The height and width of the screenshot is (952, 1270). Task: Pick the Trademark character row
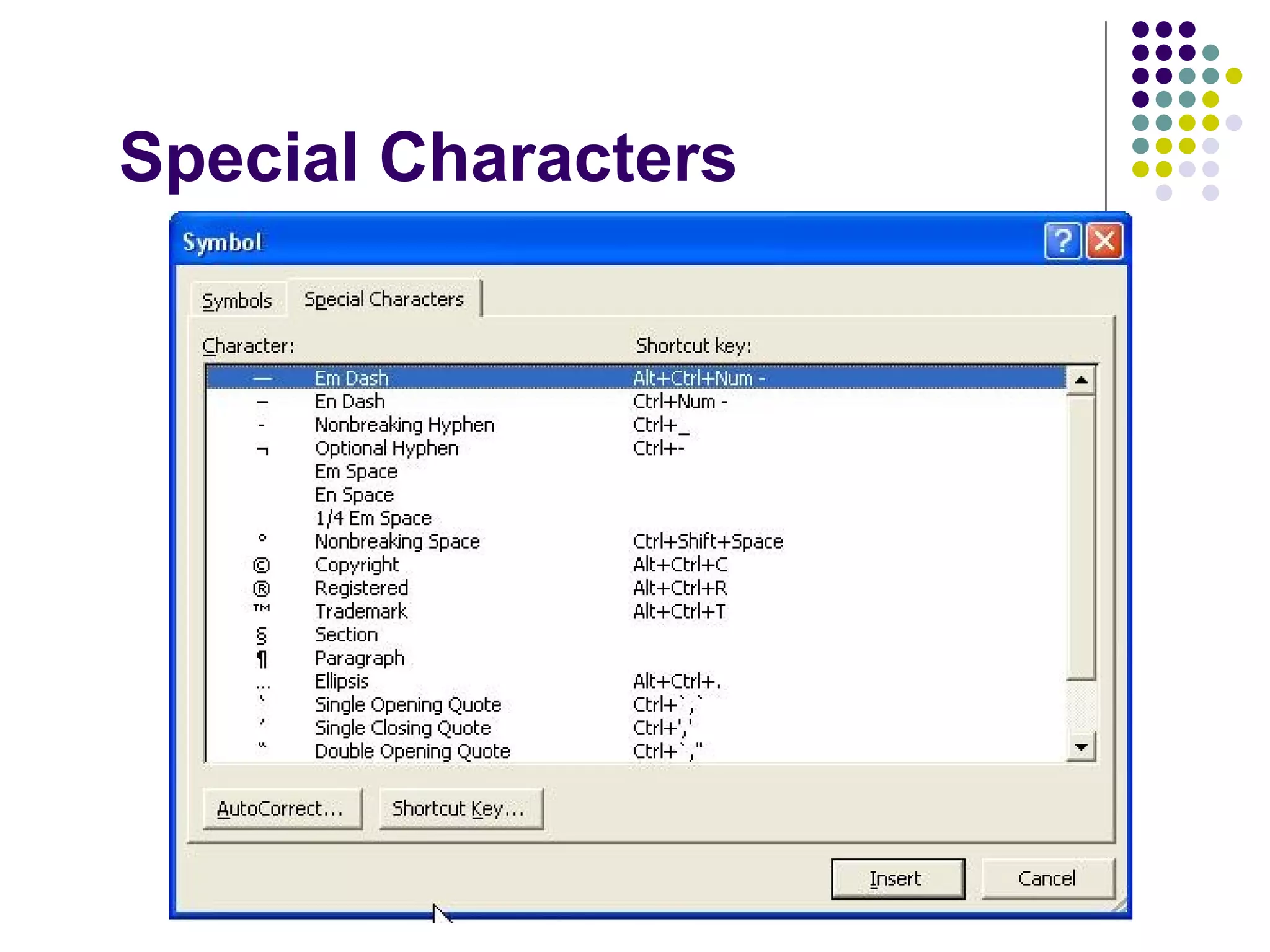(636, 611)
